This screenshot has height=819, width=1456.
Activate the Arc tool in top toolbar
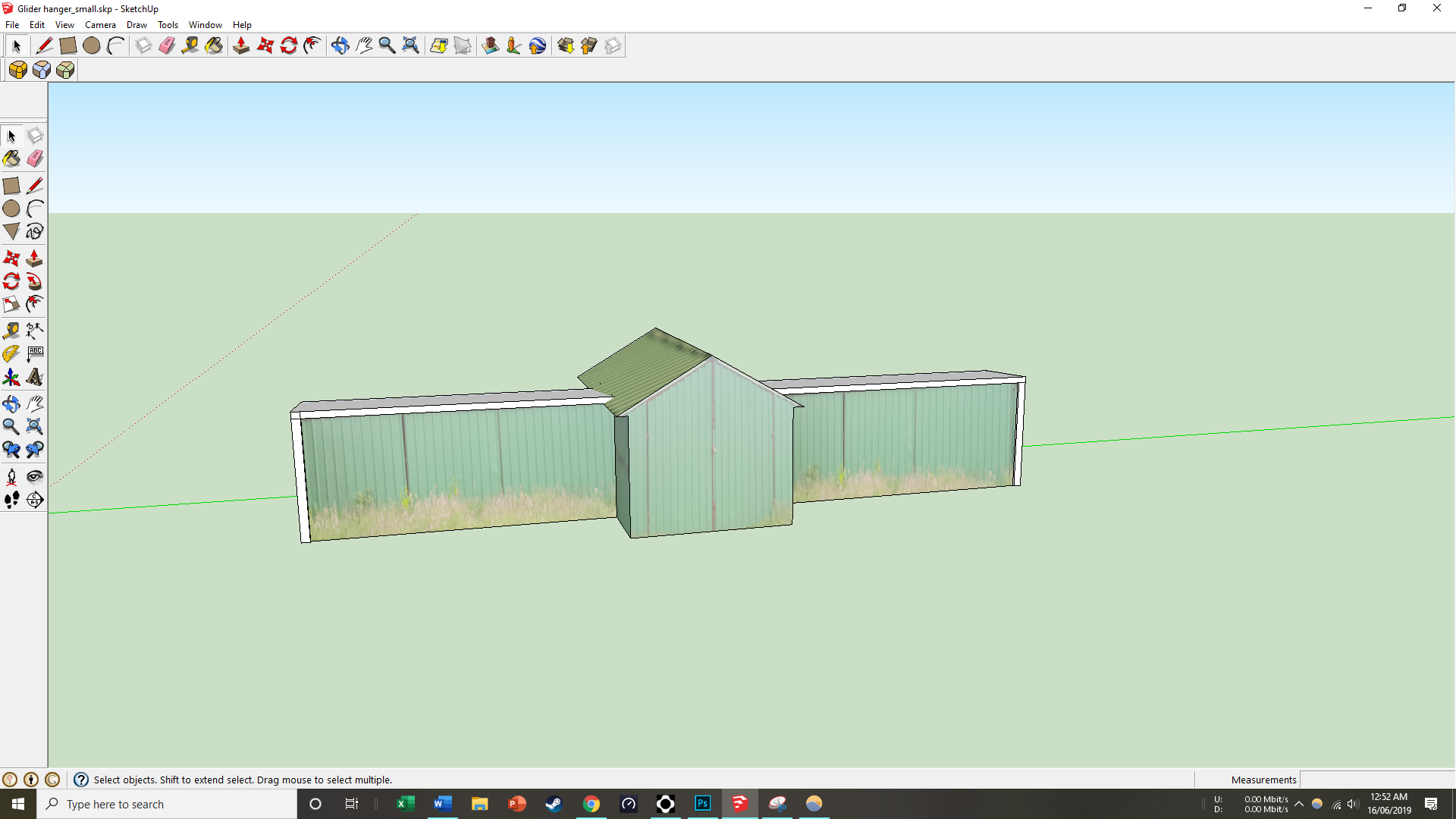115,46
